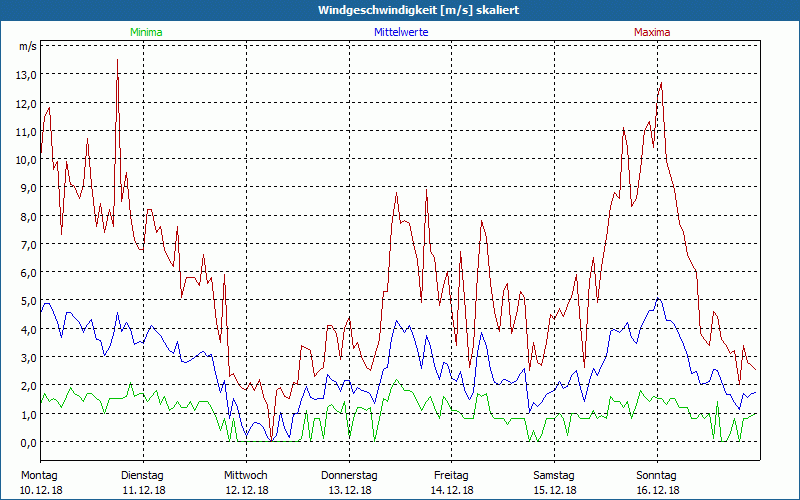Click the 1,0 y-axis value

coord(28,414)
